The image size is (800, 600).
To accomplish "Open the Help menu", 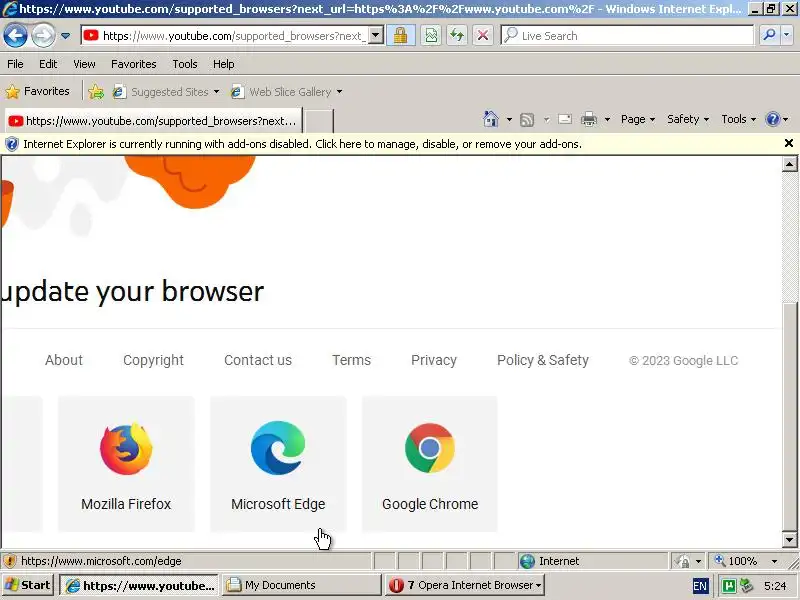I will 223,64.
